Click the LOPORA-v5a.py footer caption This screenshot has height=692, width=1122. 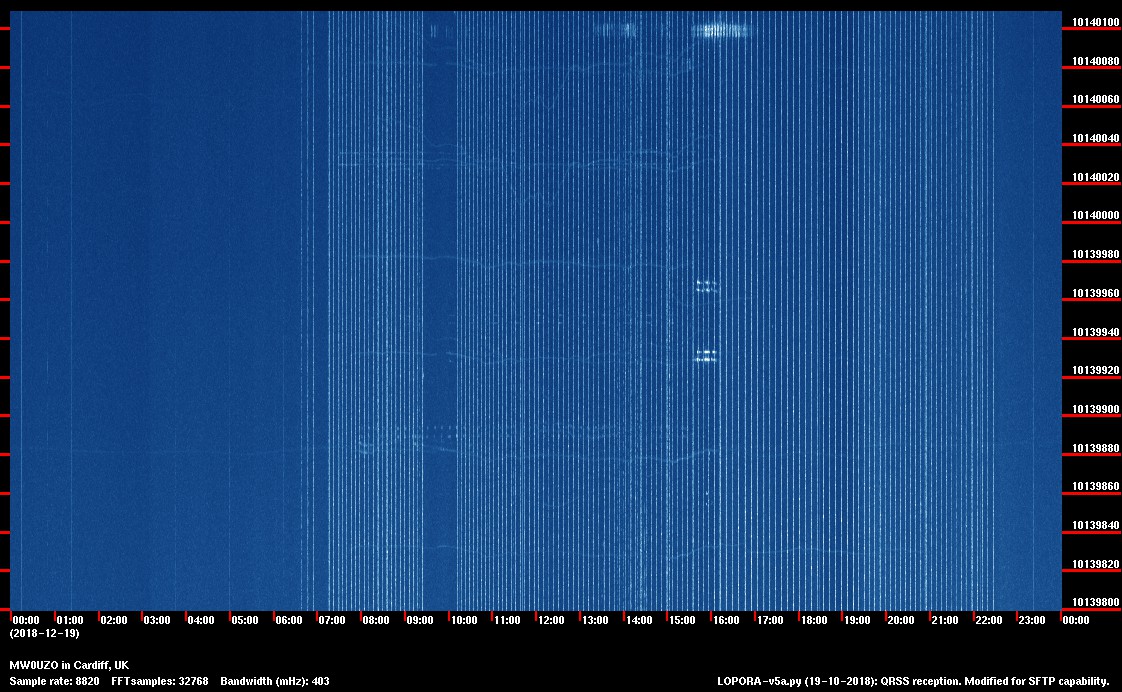(x=913, y=681)
